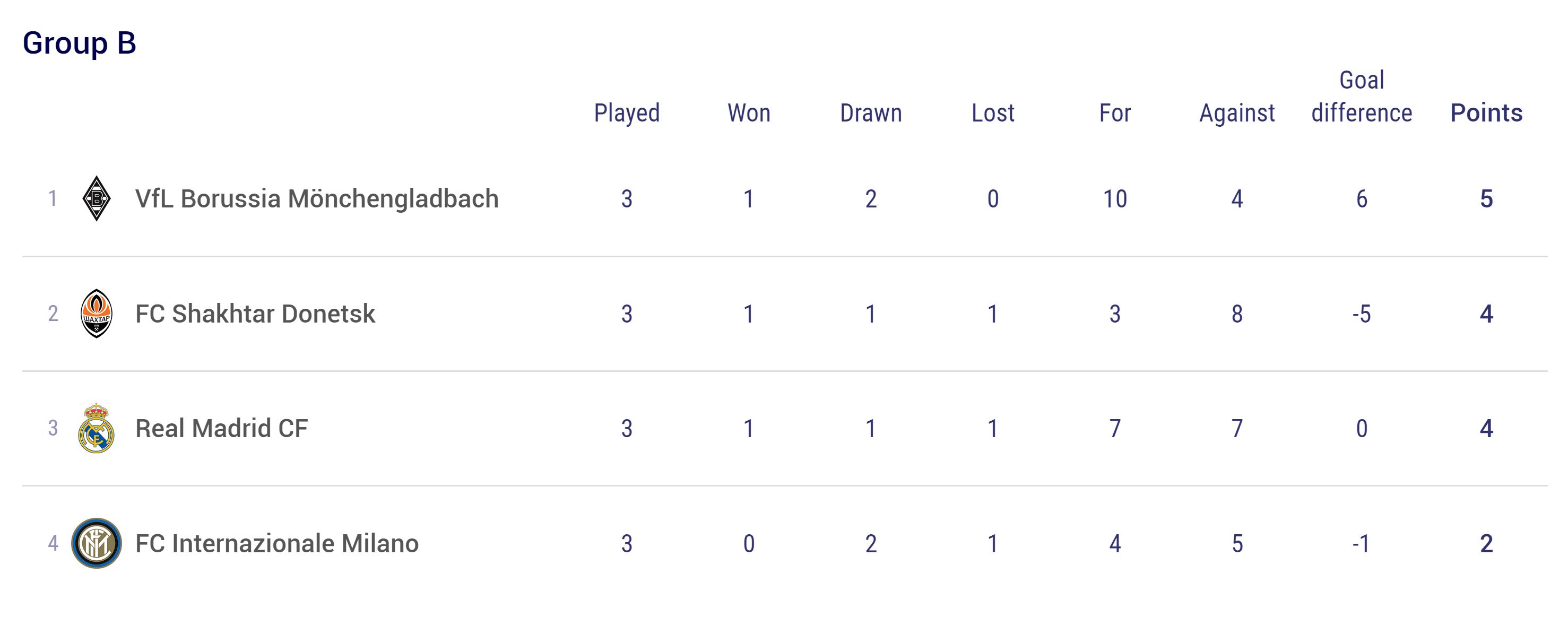The width and height of the screenshot is (1568, 617).
Task: Select the Points column header
Action: 1486,113
